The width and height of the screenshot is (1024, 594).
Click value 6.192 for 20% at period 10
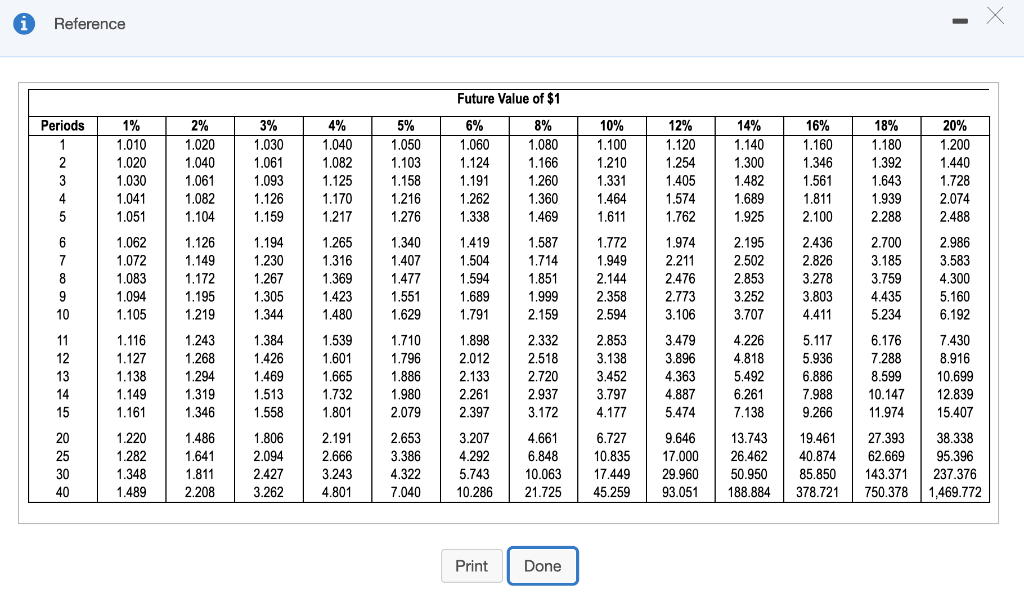click(955, 315)
